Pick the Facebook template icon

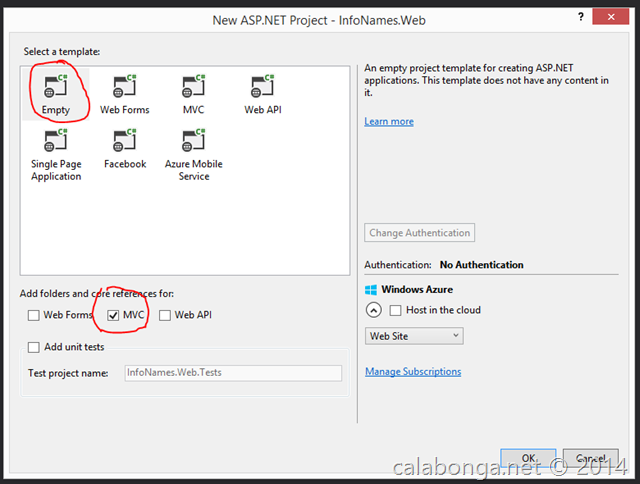124,140
